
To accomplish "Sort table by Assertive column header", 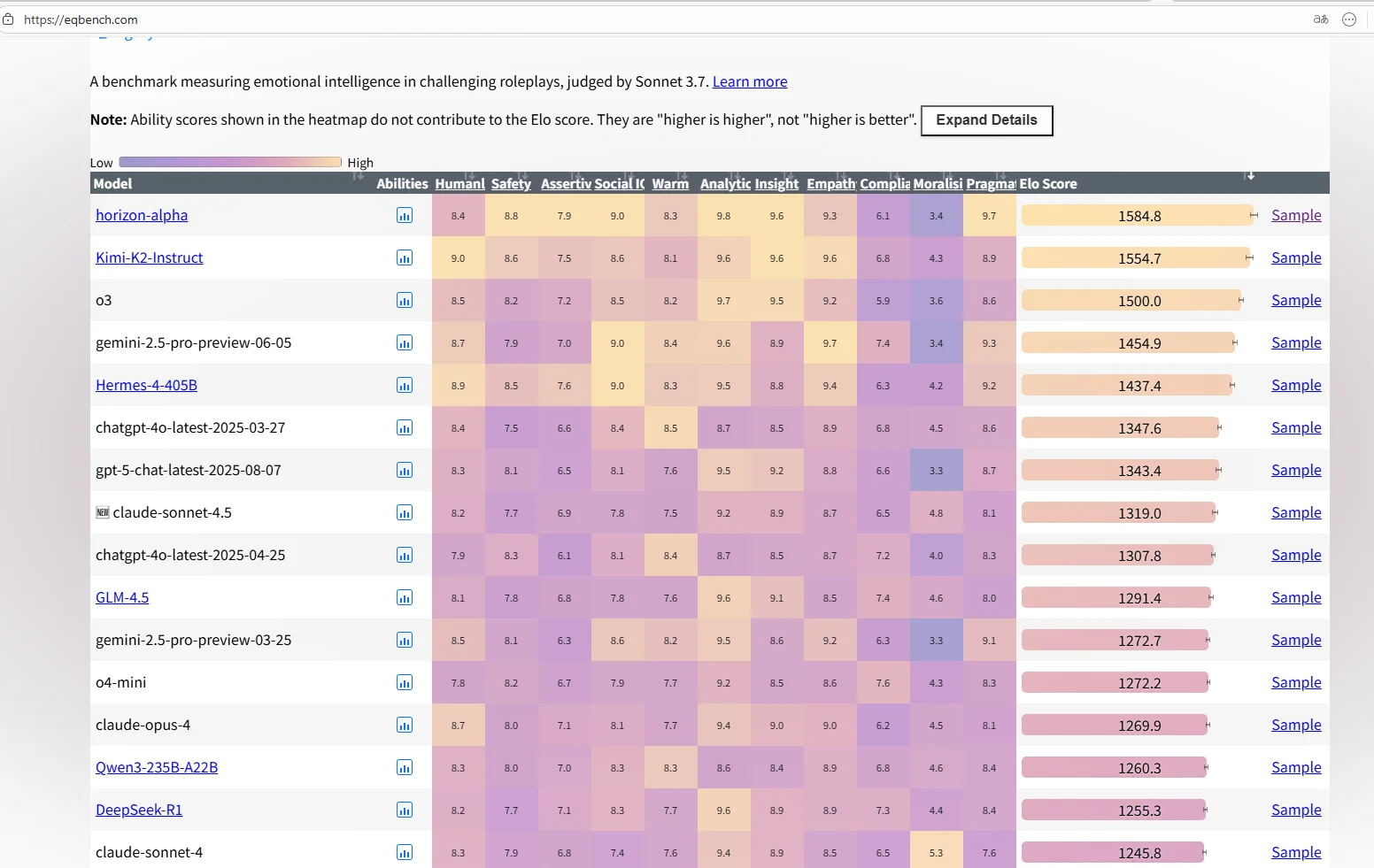I will (566, 184).
